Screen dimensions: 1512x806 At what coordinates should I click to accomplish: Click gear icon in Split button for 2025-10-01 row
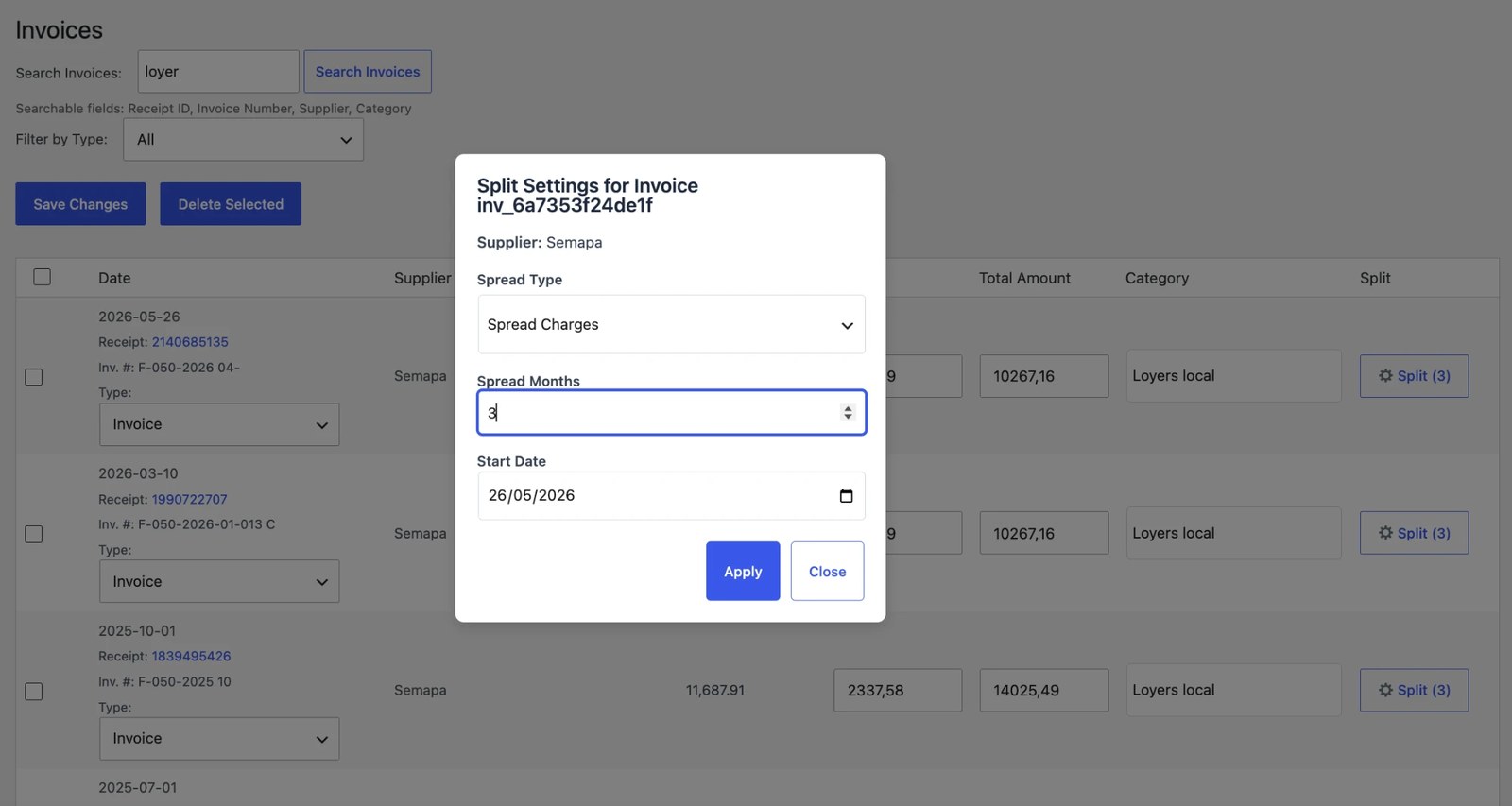(x=1385, y=690)
